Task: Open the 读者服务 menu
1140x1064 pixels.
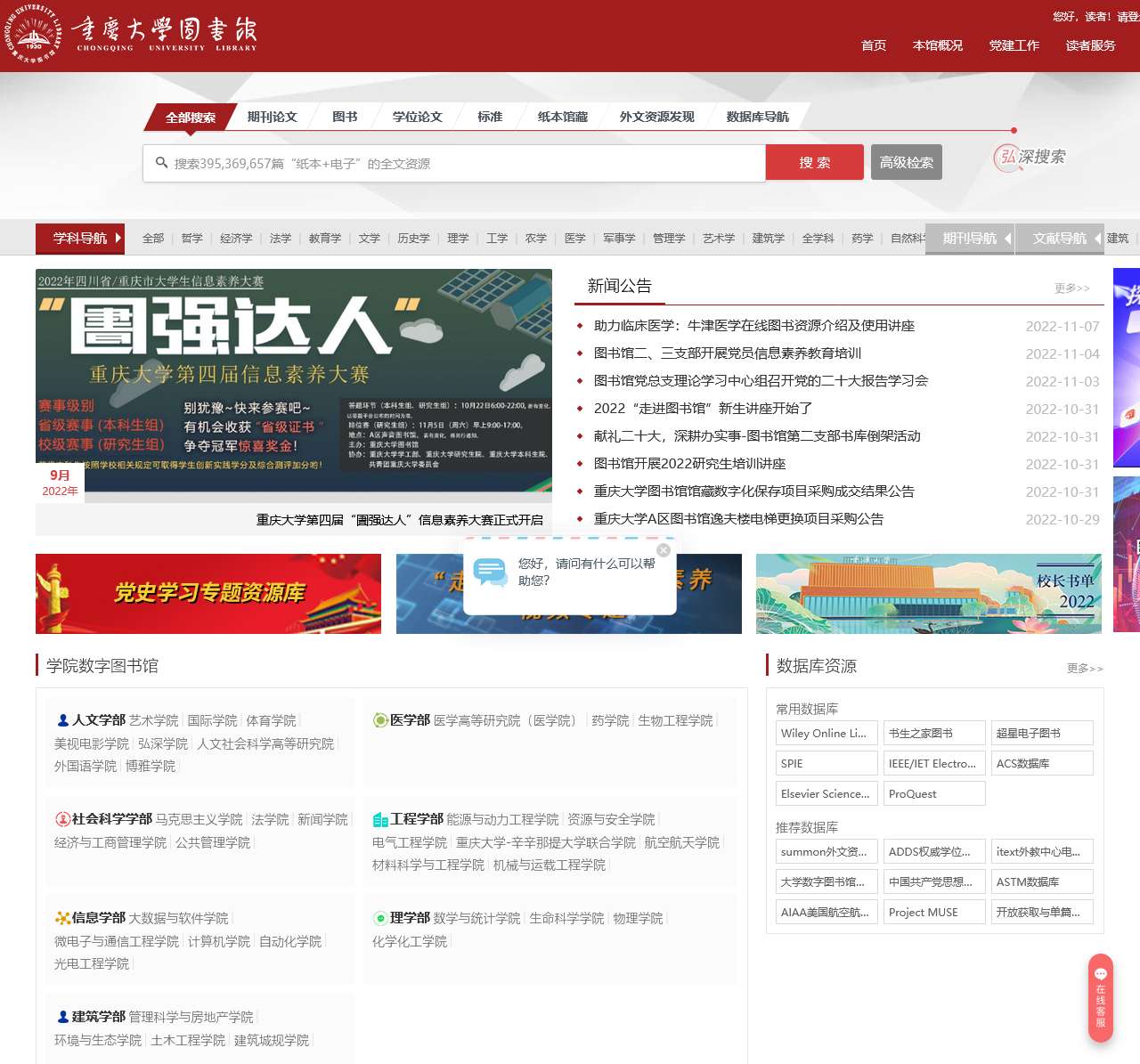Action: (1089, 45)
